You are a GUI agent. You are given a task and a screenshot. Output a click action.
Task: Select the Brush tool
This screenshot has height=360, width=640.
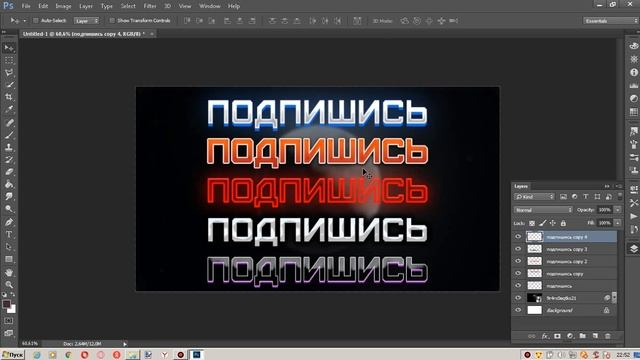point(9,135)
